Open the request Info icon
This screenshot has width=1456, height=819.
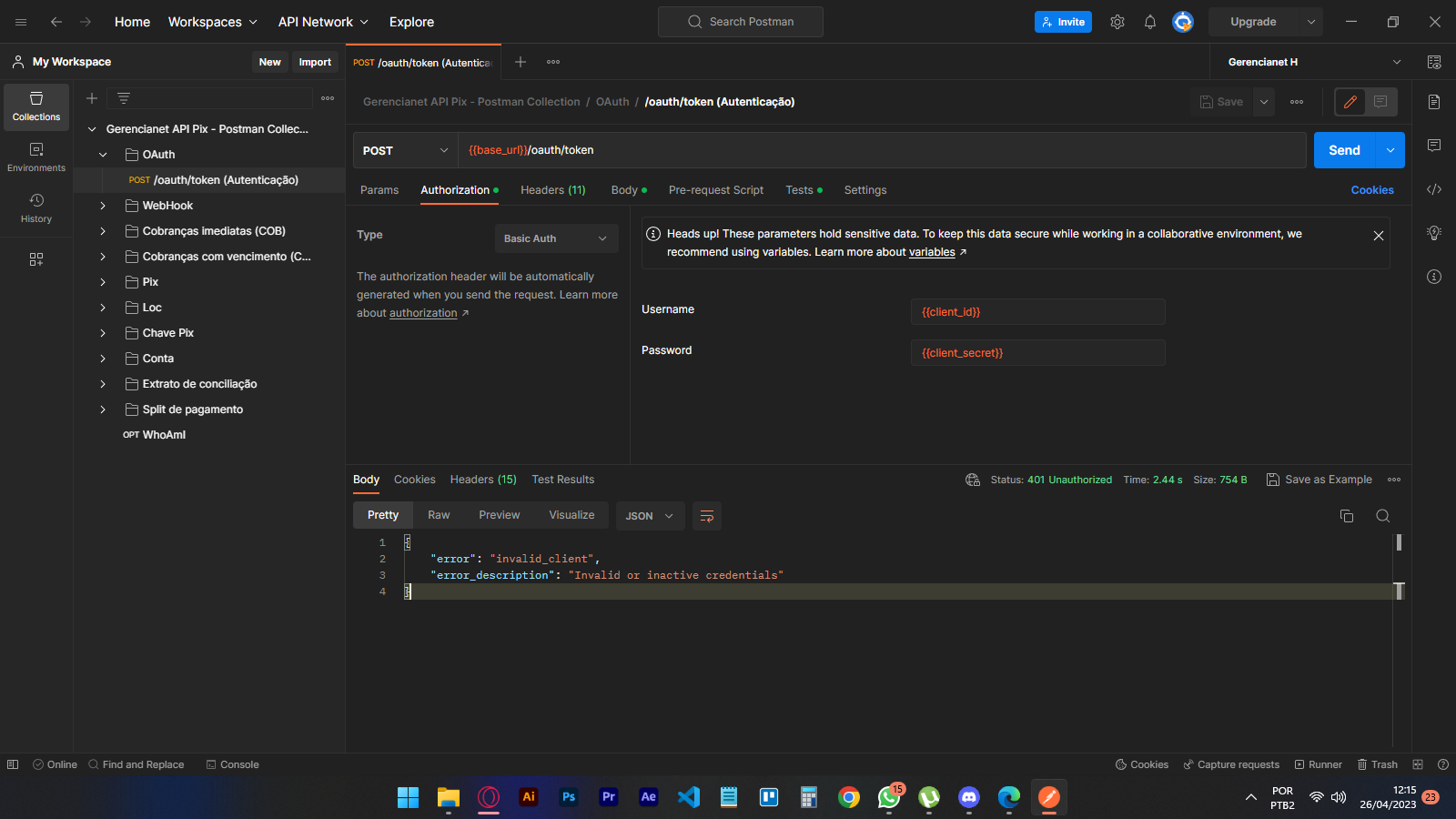[1434, 277]
